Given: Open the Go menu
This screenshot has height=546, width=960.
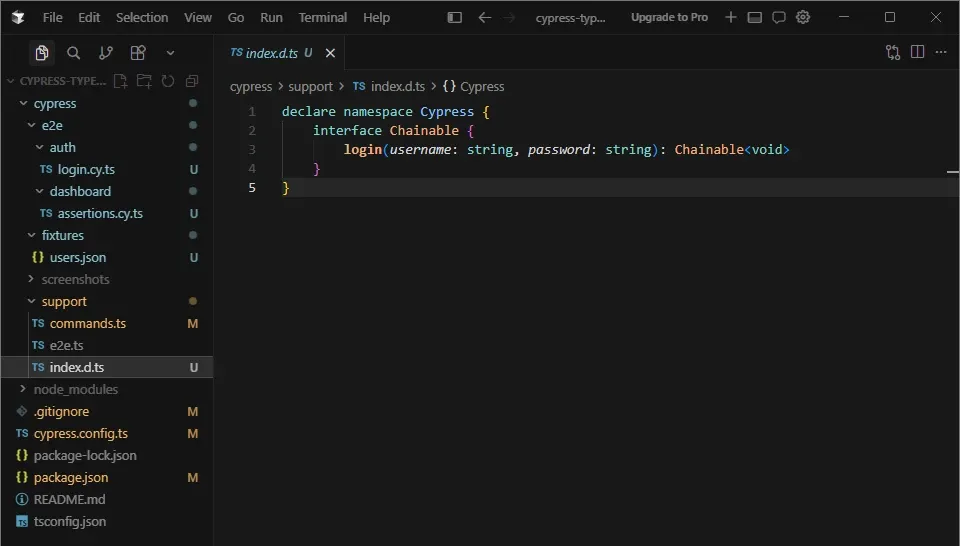Looking at the screenshot, I should (236, 18).
